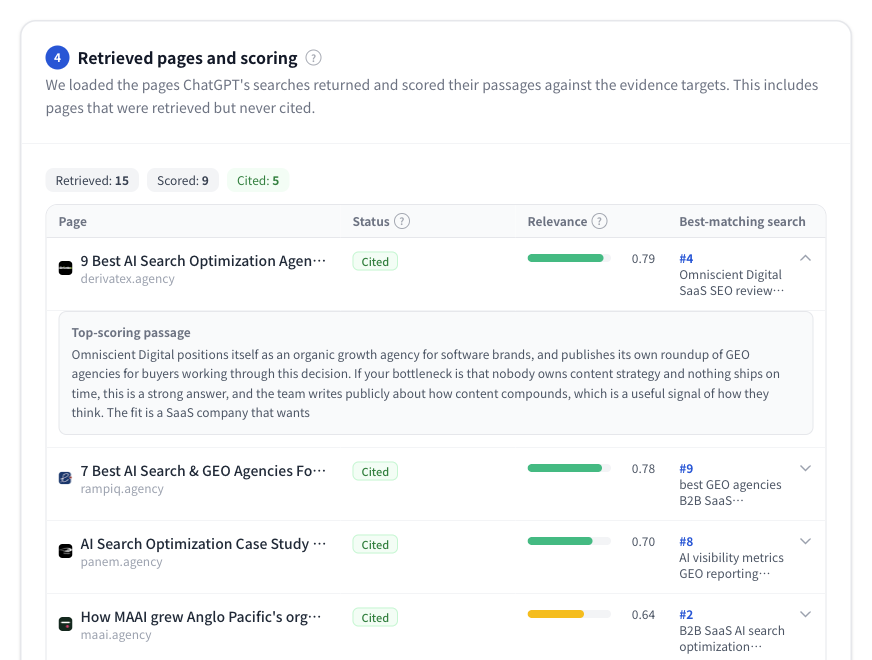The width and height of the screenshot is (872, 660).
Task: Select the Scored: 9 filter chip
Action: pos(183,181)
